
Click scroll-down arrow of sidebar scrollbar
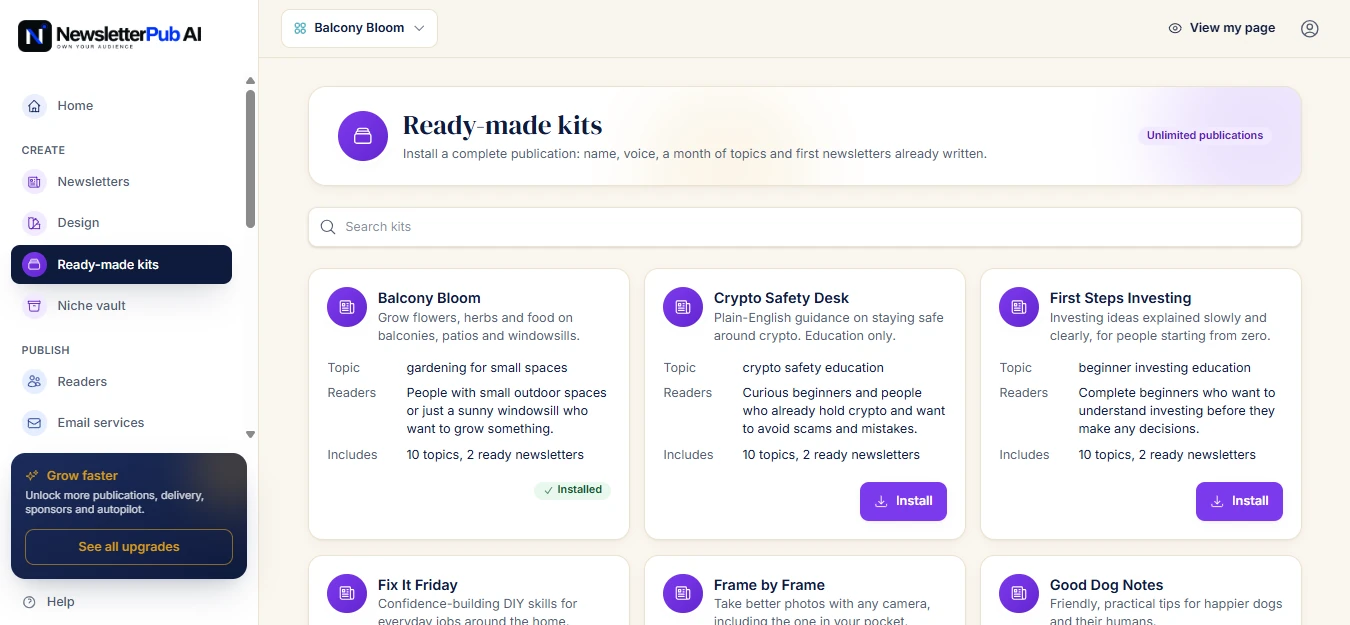(x=250, y=434)
